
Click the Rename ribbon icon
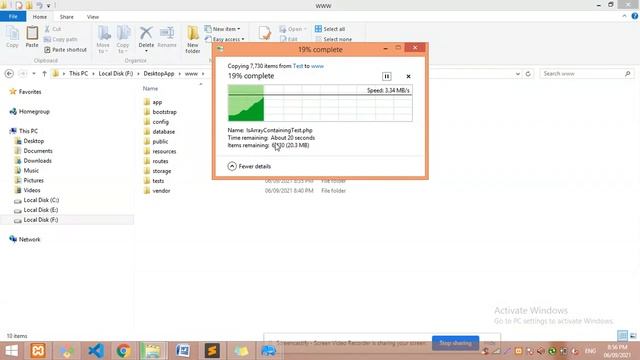167,37
